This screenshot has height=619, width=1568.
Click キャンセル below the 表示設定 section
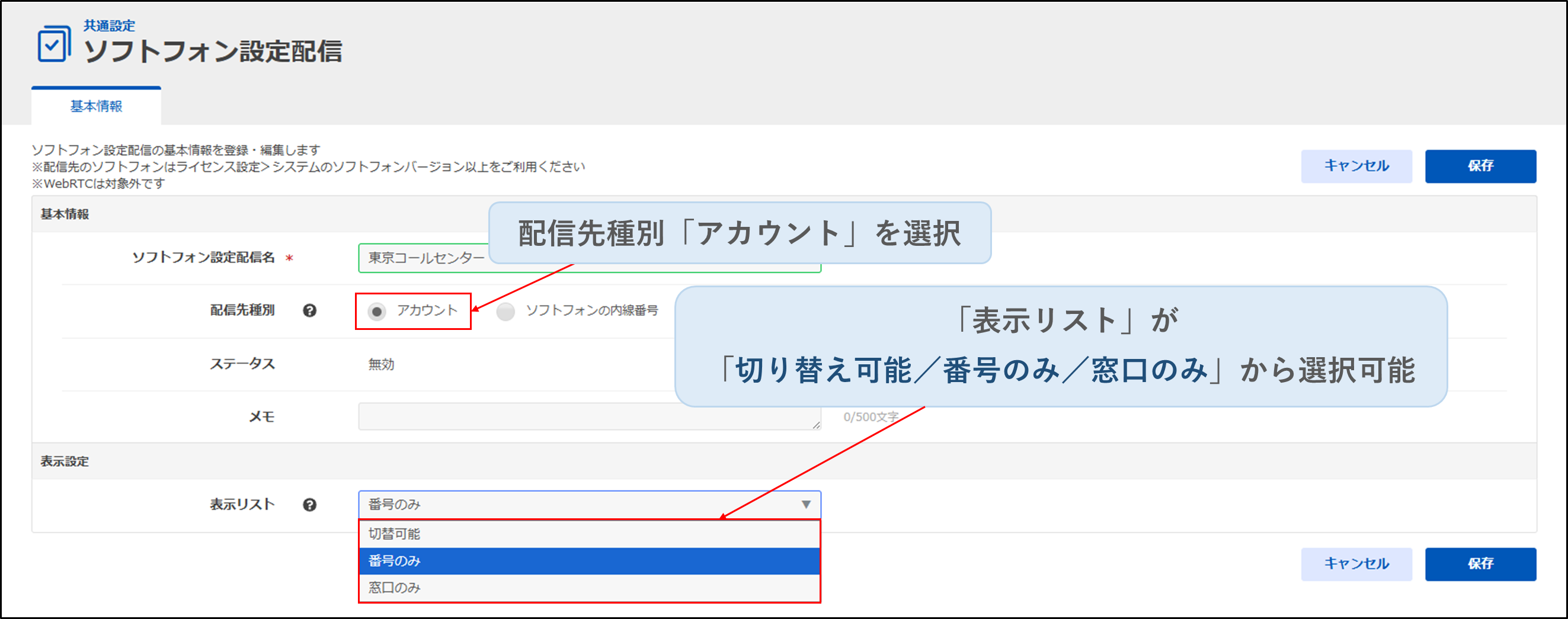pyautogui.click(x=1356, y=563)
